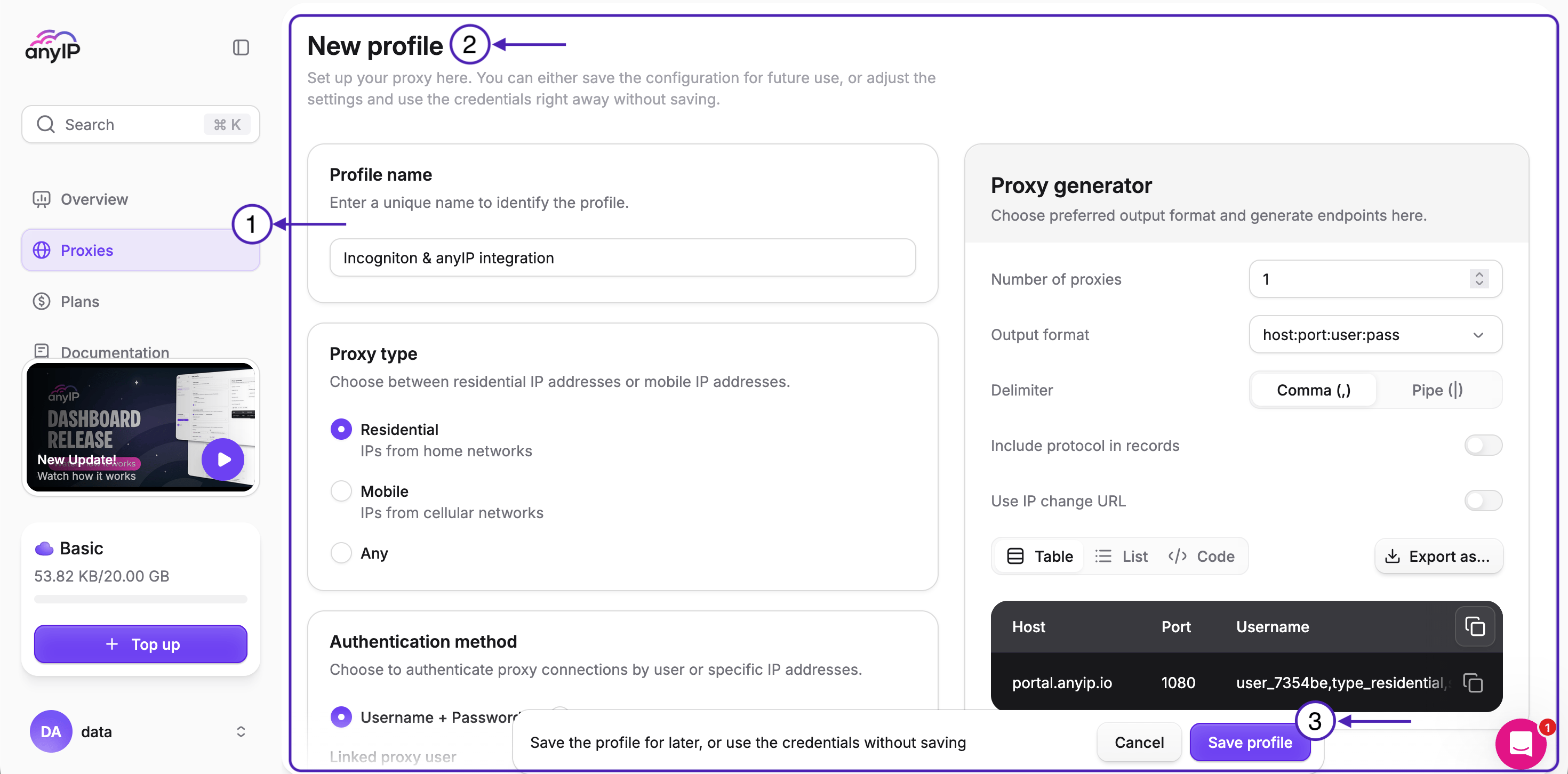This screenshot has height=774, width=1568.
Task: Select the Mobile proxy type
Action: tap(341, 491)
